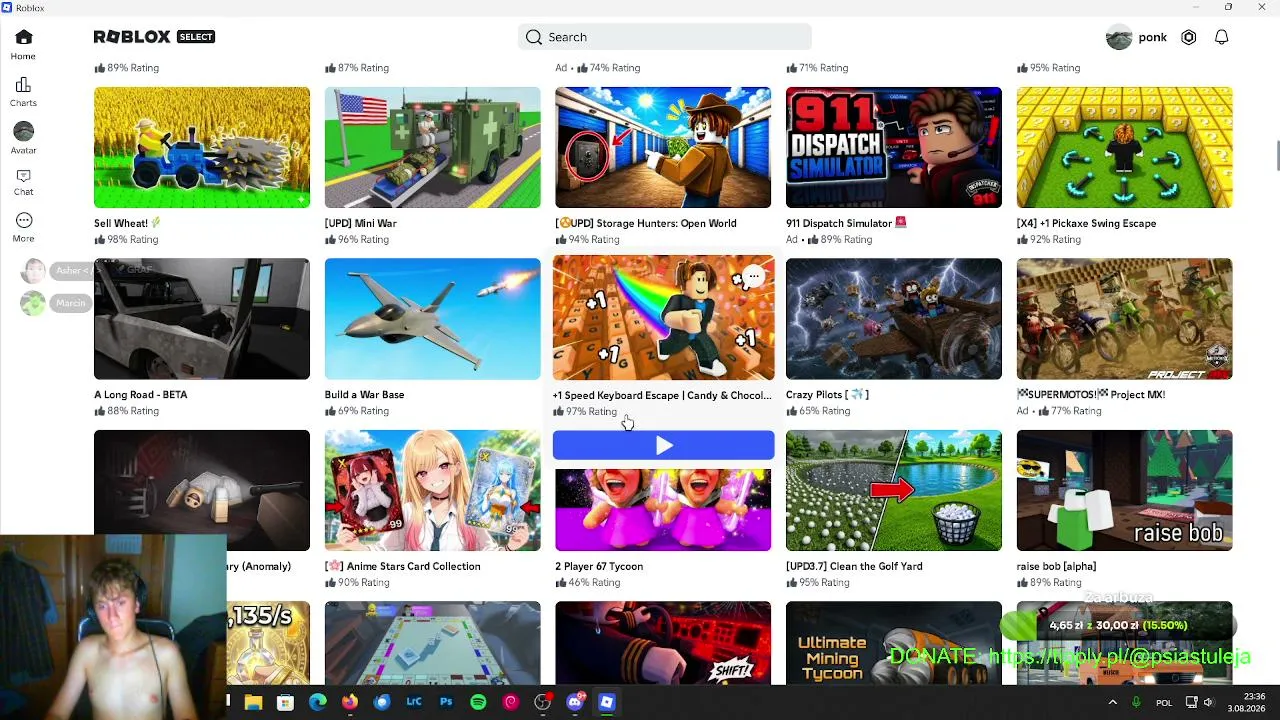
Task: Click the raise bob [alpha] title
Action: 1056,566
